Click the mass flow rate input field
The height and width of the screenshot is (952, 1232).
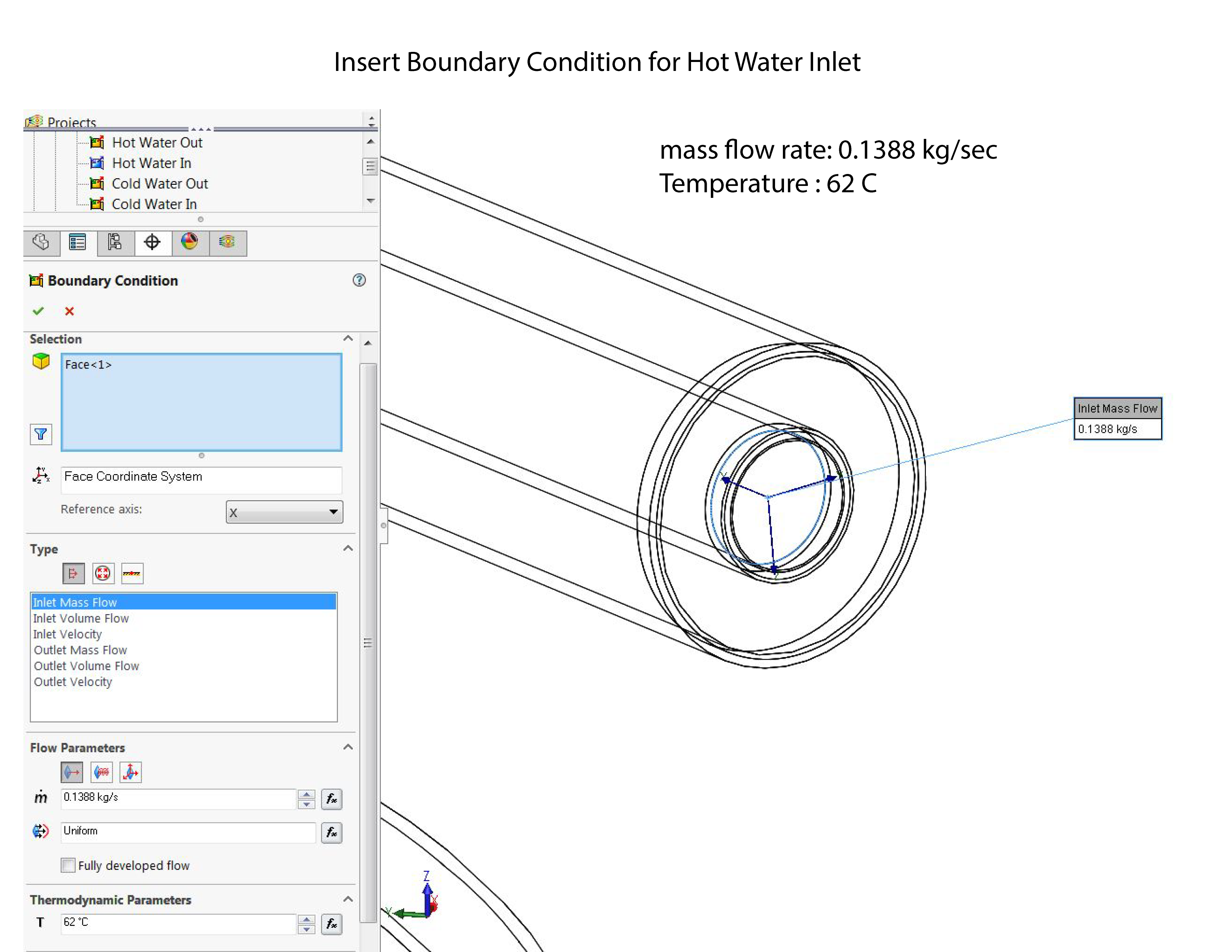coord(178,797)
